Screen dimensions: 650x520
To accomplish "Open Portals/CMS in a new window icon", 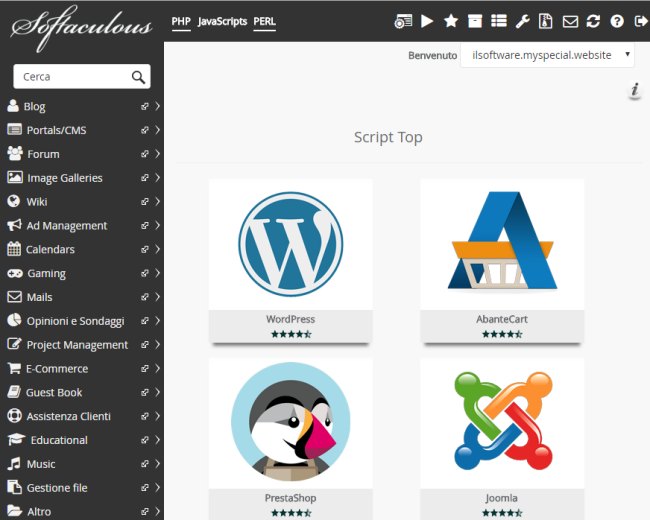I will coord(145,130).
